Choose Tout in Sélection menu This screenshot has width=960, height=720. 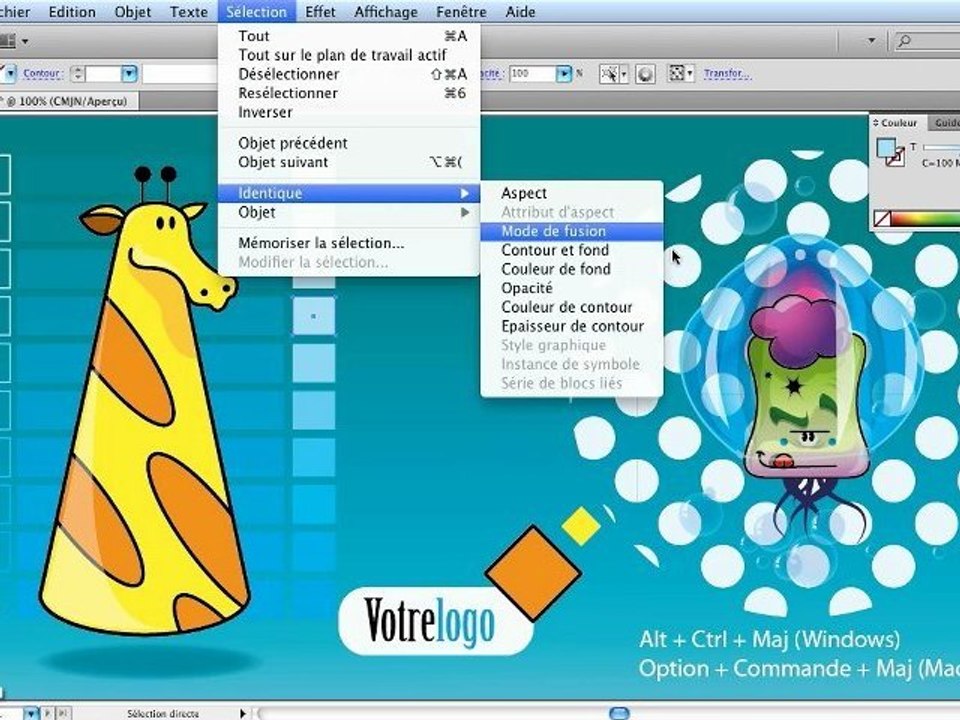(349, 36)
